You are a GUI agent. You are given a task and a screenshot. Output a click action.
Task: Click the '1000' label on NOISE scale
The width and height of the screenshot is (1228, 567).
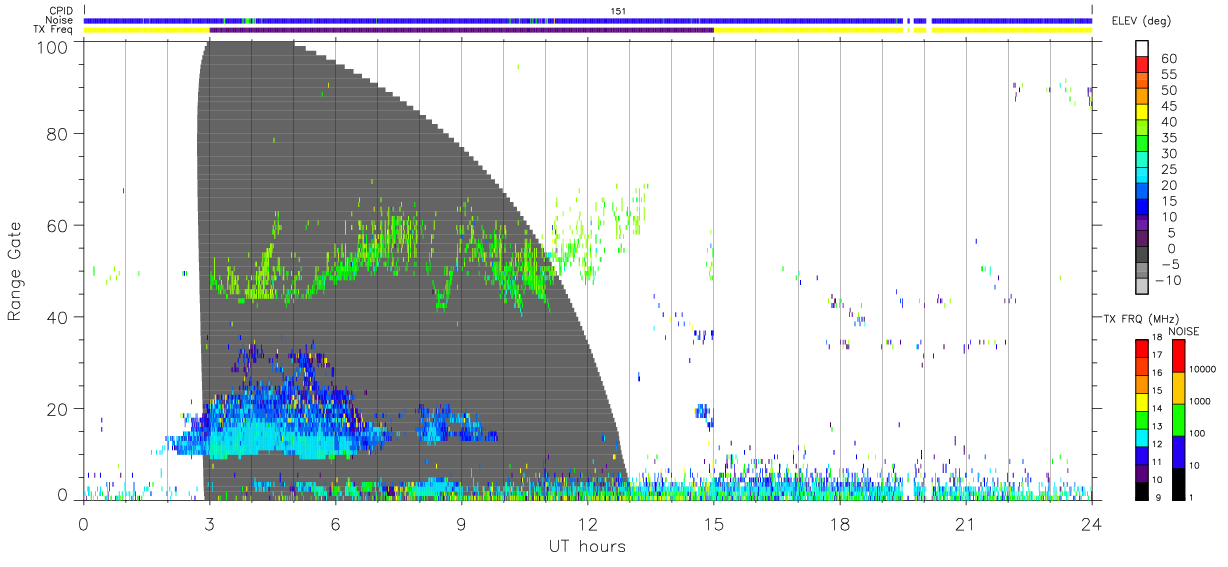click(x=1201, y=401)
